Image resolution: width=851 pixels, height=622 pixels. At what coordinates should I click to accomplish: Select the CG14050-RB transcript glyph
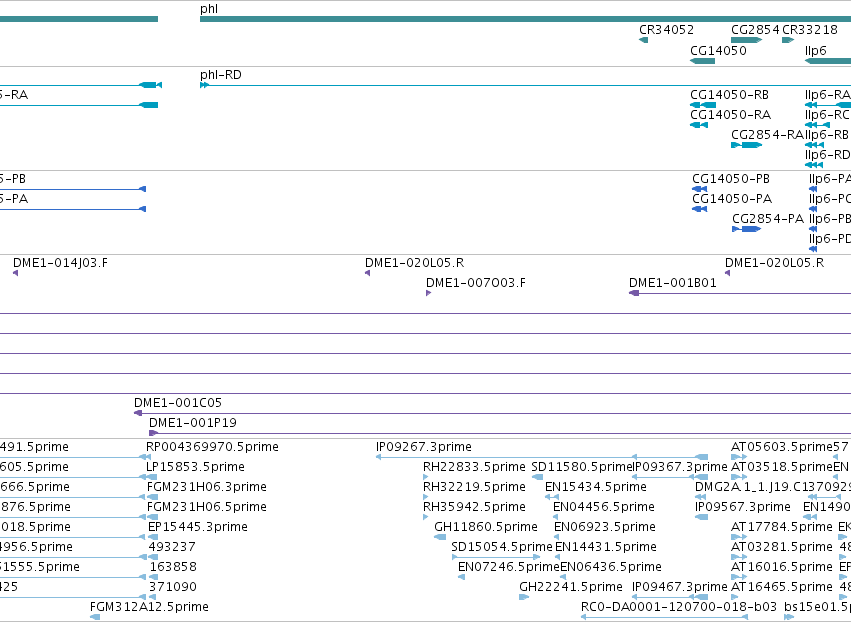[x=703, y=105]
